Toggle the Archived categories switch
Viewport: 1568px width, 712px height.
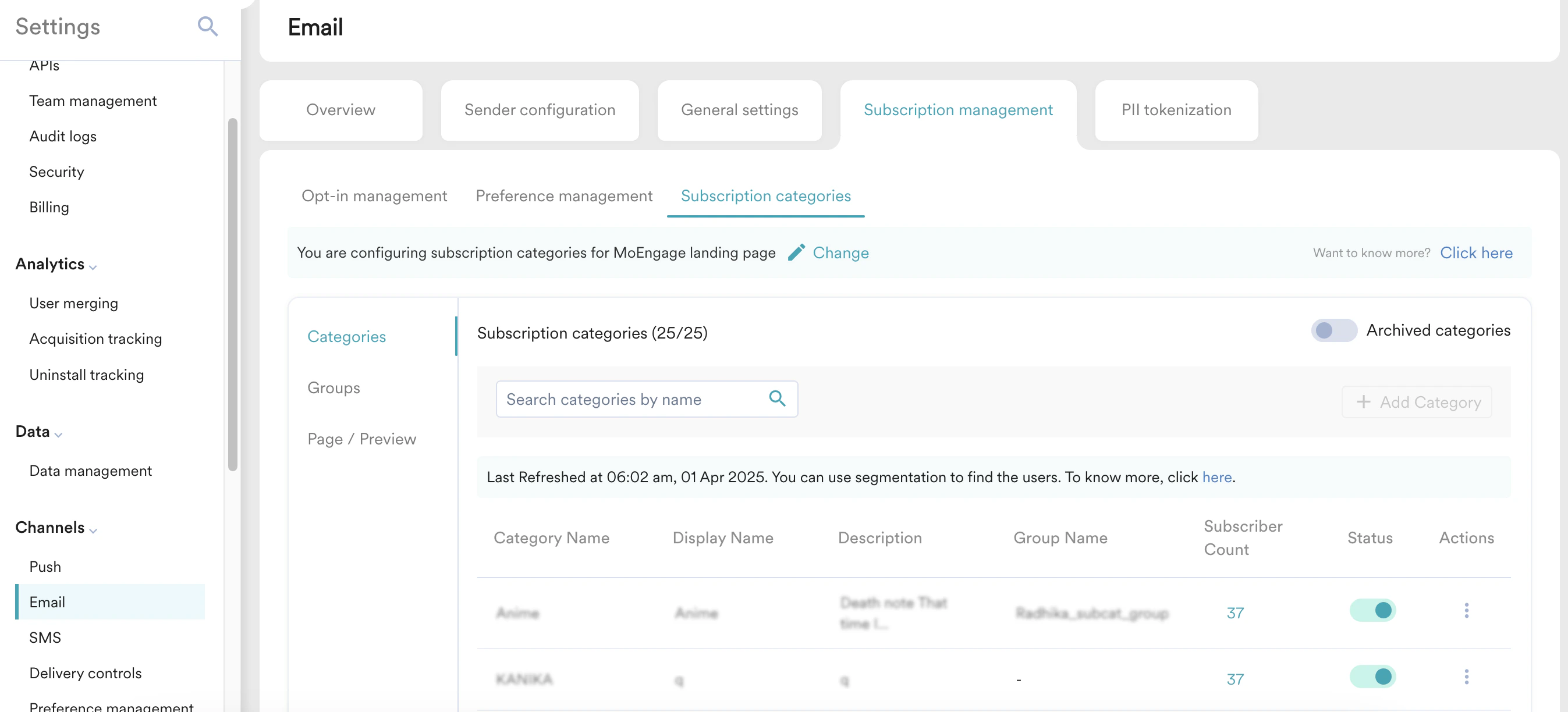pyautogui.click(x=1333, y=330)
